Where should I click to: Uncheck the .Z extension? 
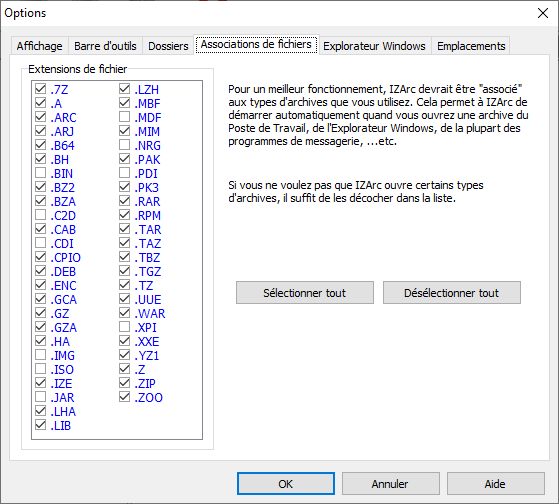pos(124,369)
